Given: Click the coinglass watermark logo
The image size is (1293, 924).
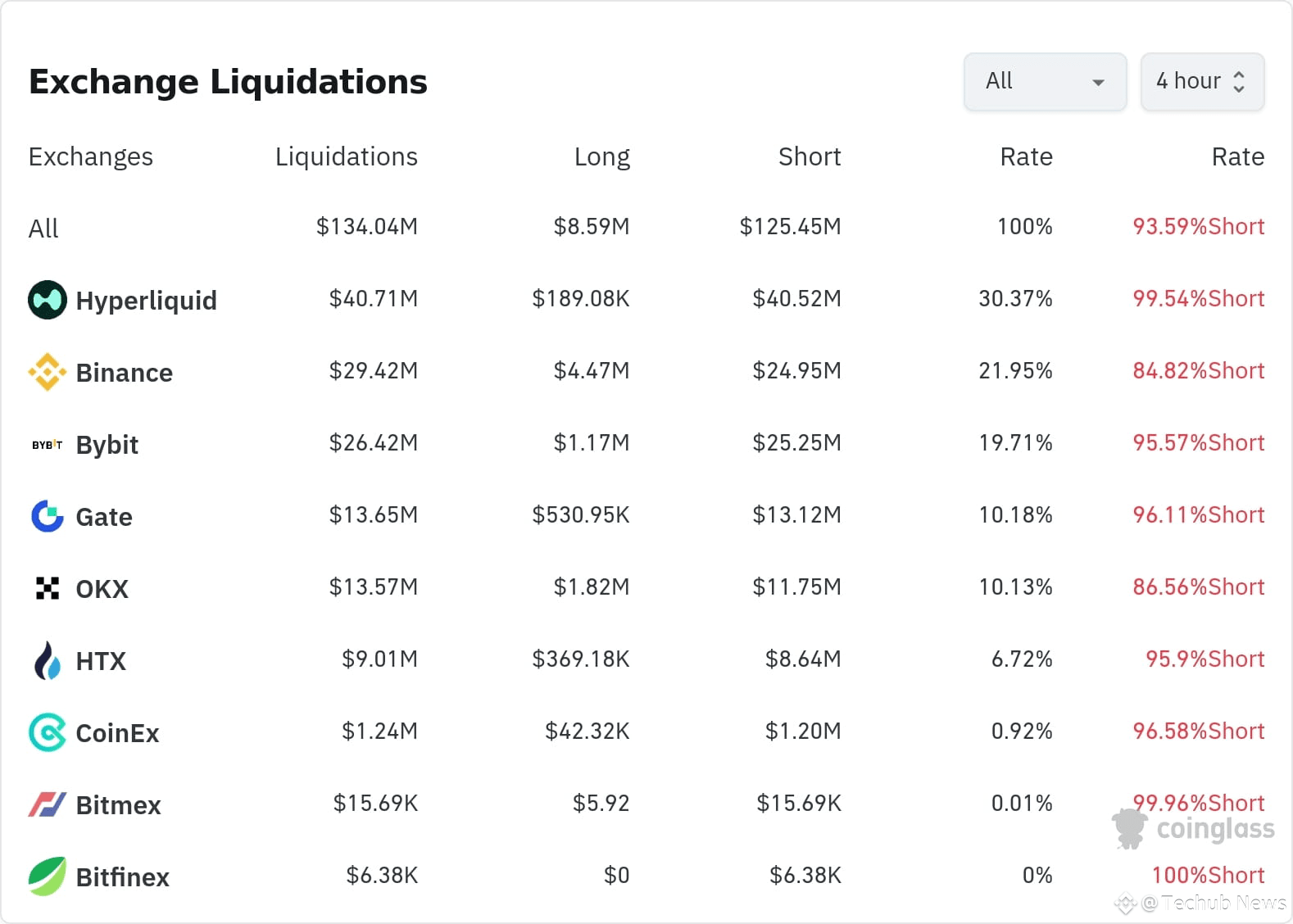Looking at the screenshot, I should pos(1193,829).
